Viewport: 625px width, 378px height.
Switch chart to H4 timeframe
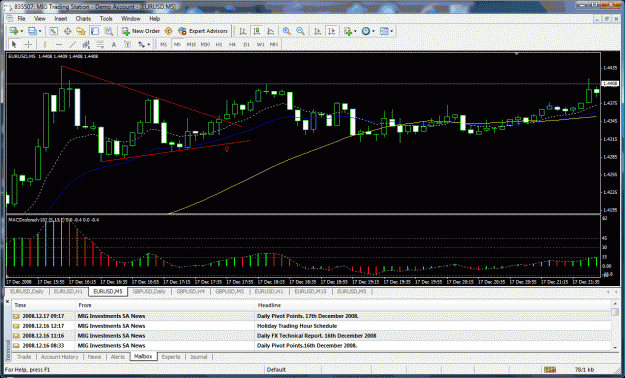tap(232, 44)
